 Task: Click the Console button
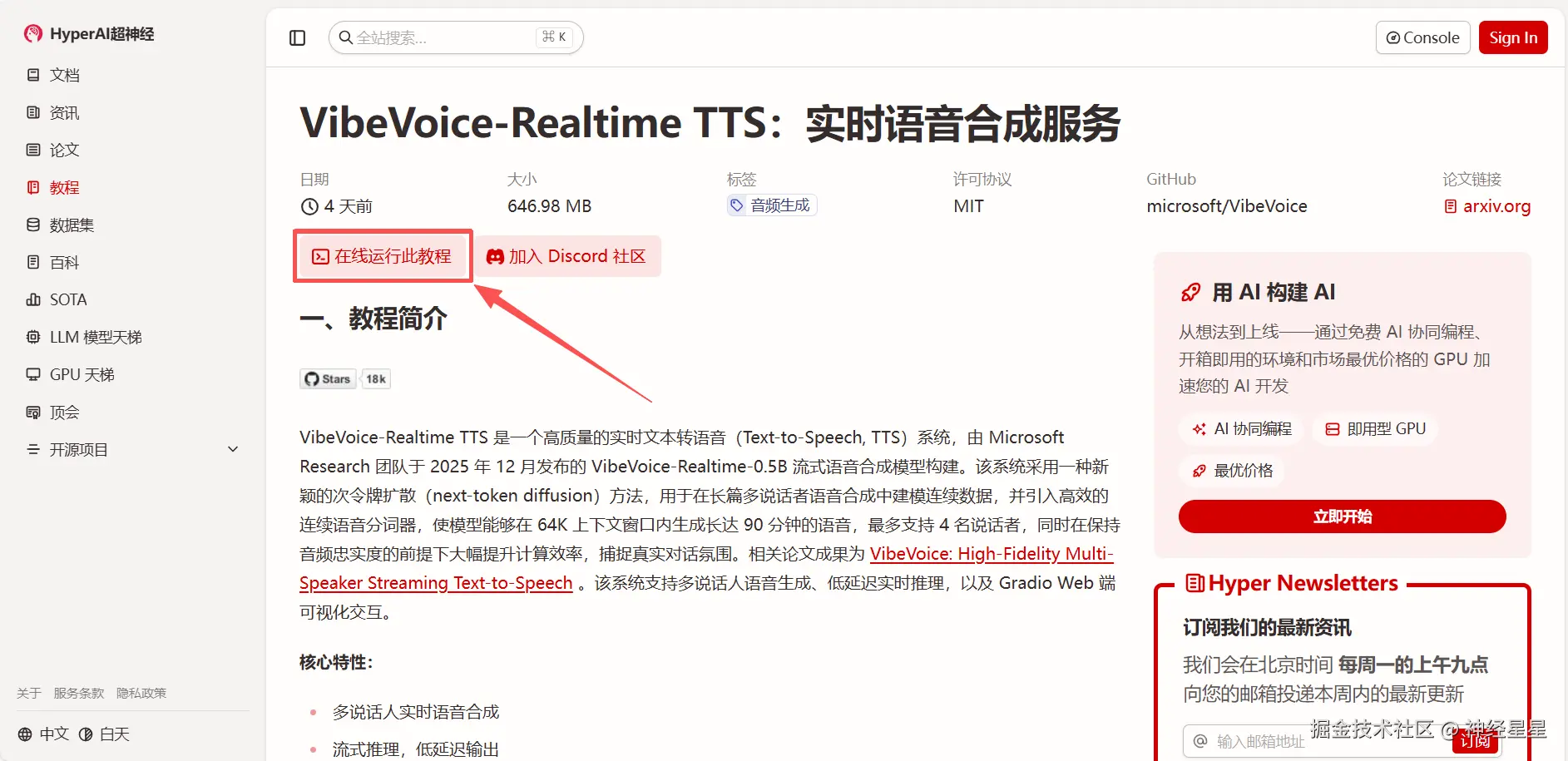1423,37
